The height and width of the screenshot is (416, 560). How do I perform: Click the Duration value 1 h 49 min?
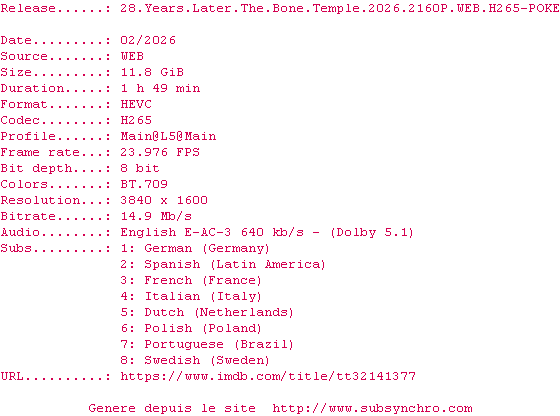160,89
